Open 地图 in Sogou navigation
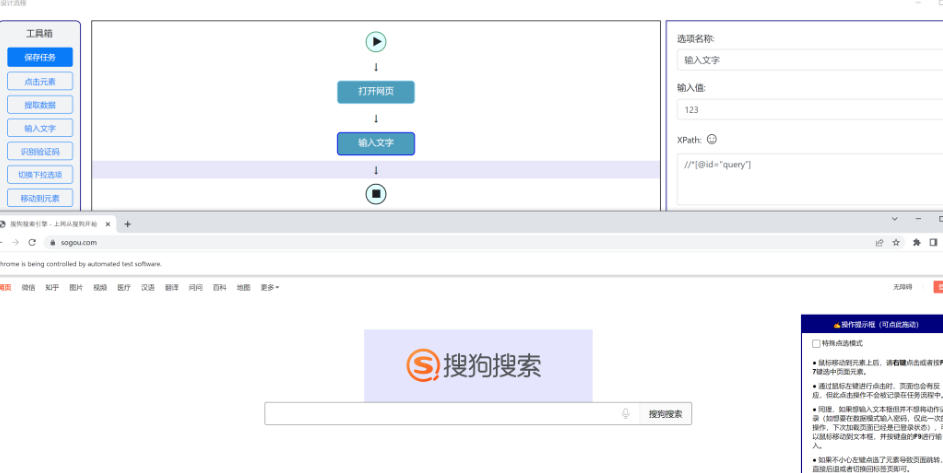The width and height of the screenshot is (943, 473). click(x=243, y=288)
